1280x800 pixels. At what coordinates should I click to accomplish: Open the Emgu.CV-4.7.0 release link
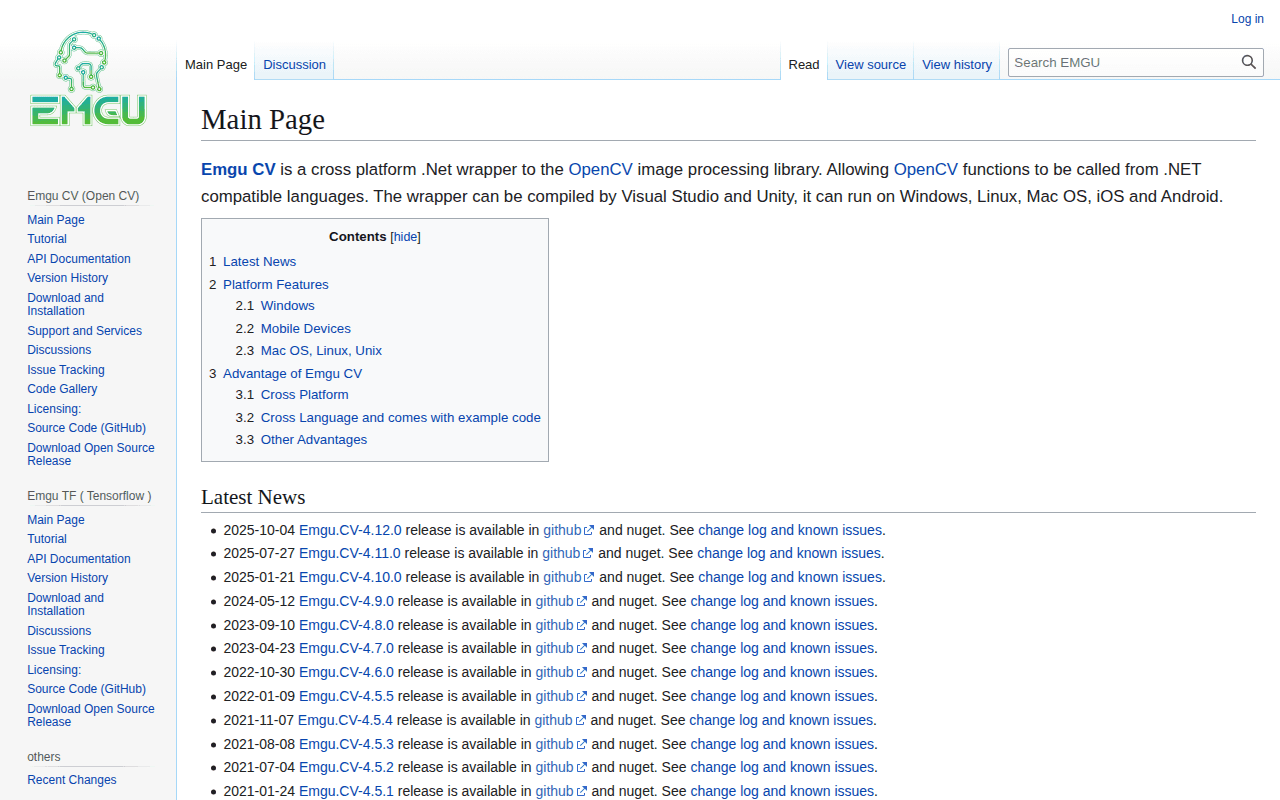[x=346, y=648]
